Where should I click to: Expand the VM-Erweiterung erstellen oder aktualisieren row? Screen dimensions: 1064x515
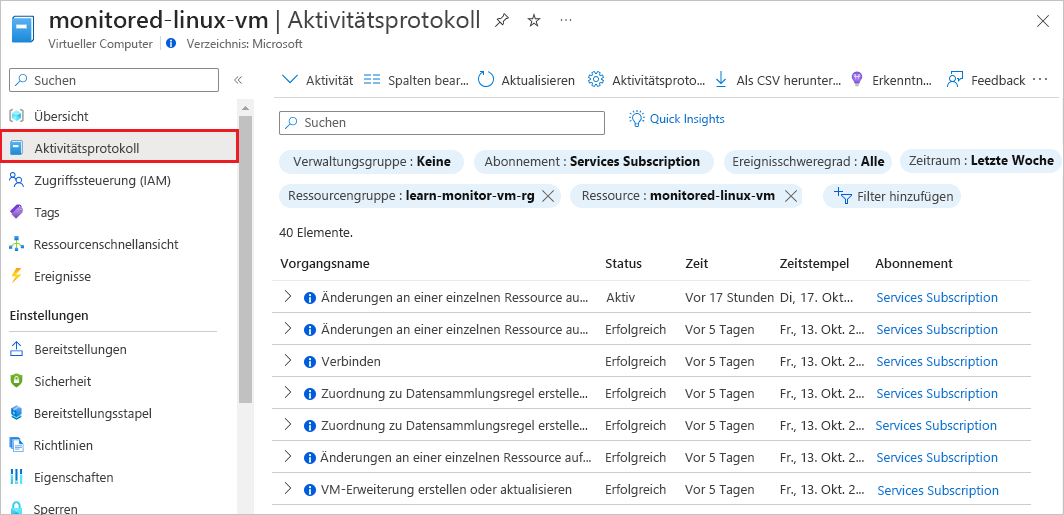(288, 488)
